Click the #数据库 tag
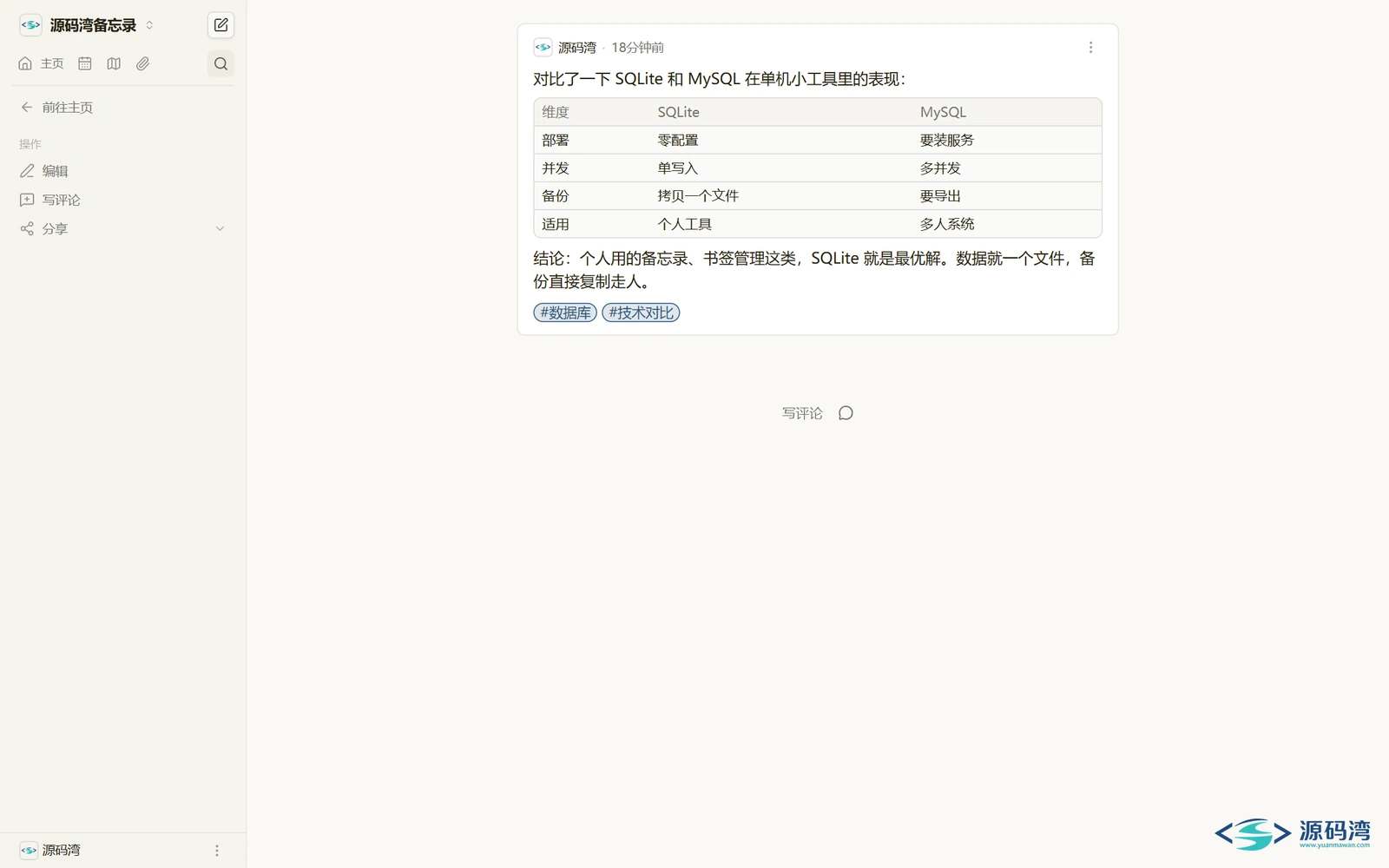1389x868 pixels. [565, 312]
